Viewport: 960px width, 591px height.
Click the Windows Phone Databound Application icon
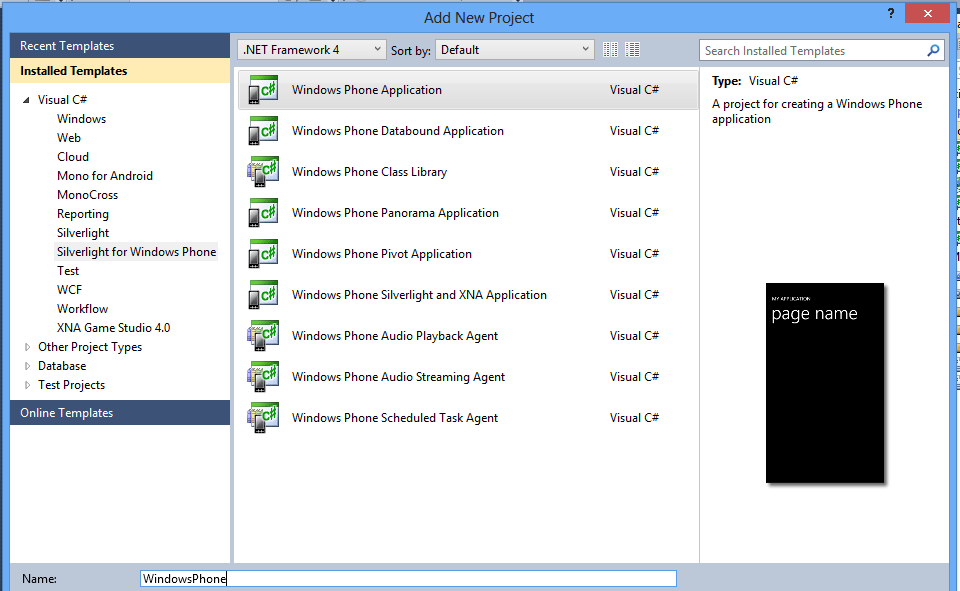pyautogui.click(x=263, y=131)
